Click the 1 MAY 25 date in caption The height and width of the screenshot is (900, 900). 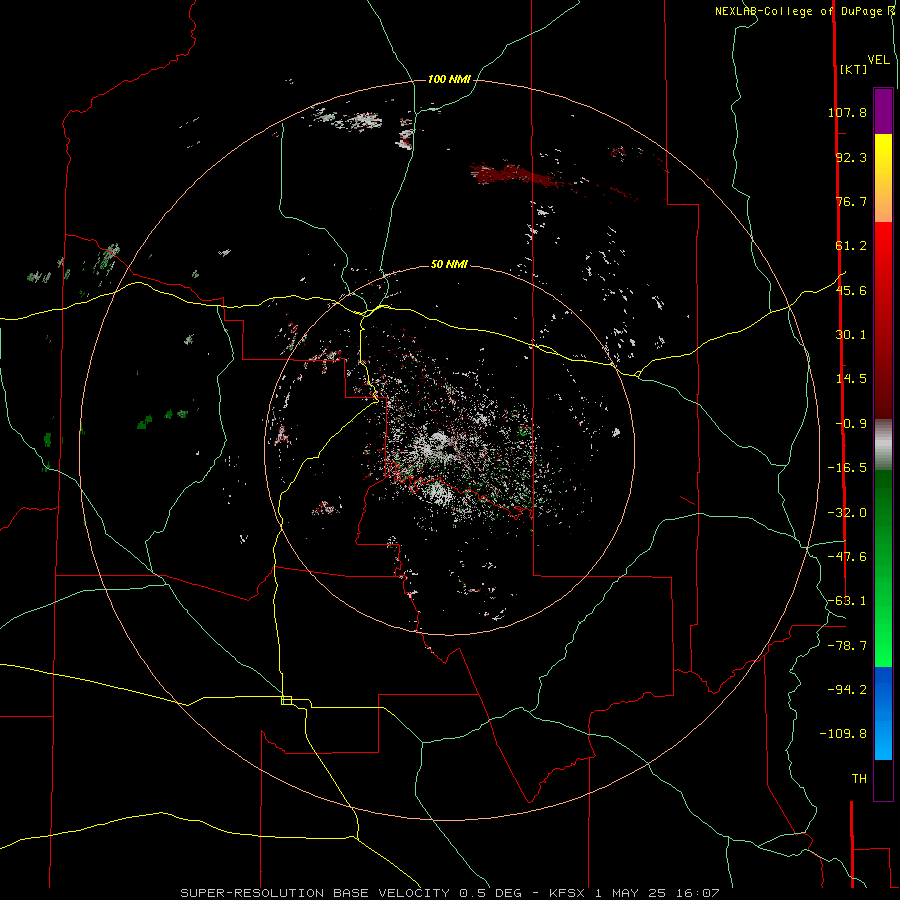pyautogui.click(x=631, y=893)
